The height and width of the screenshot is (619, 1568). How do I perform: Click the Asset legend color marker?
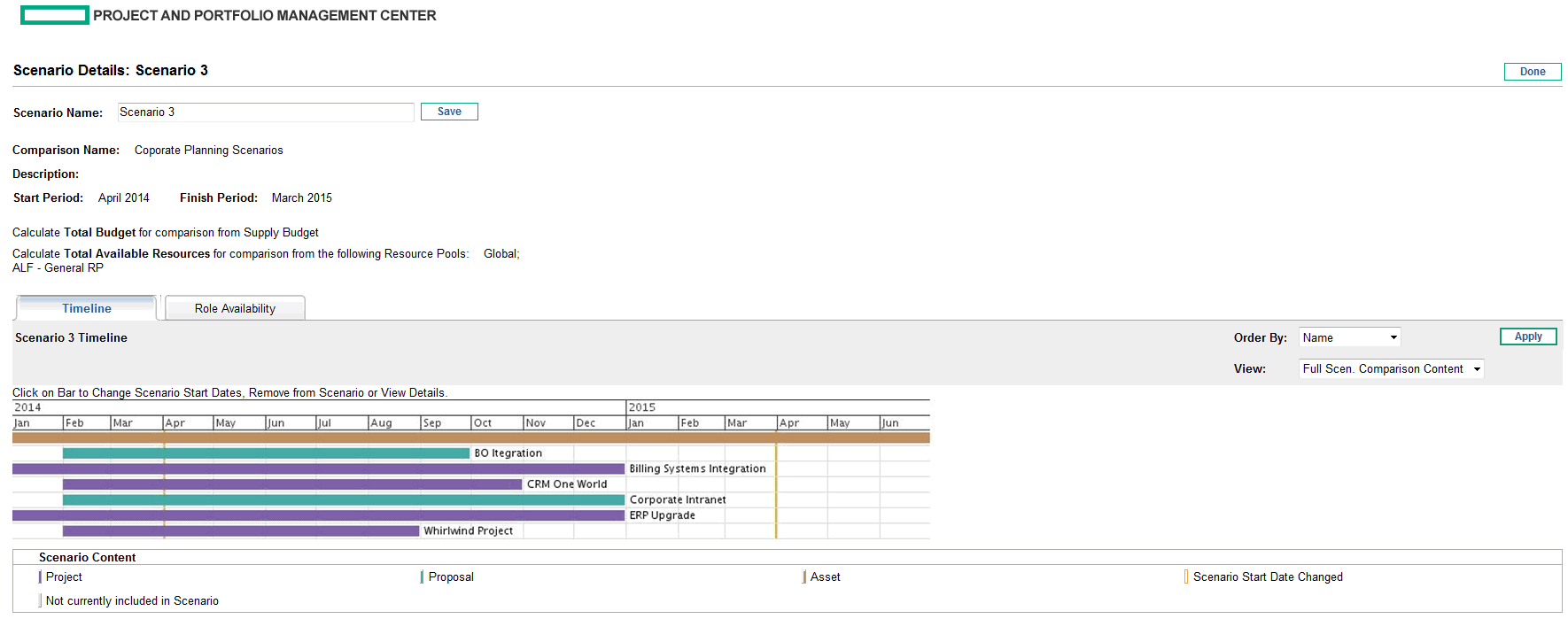coord(804,577)
